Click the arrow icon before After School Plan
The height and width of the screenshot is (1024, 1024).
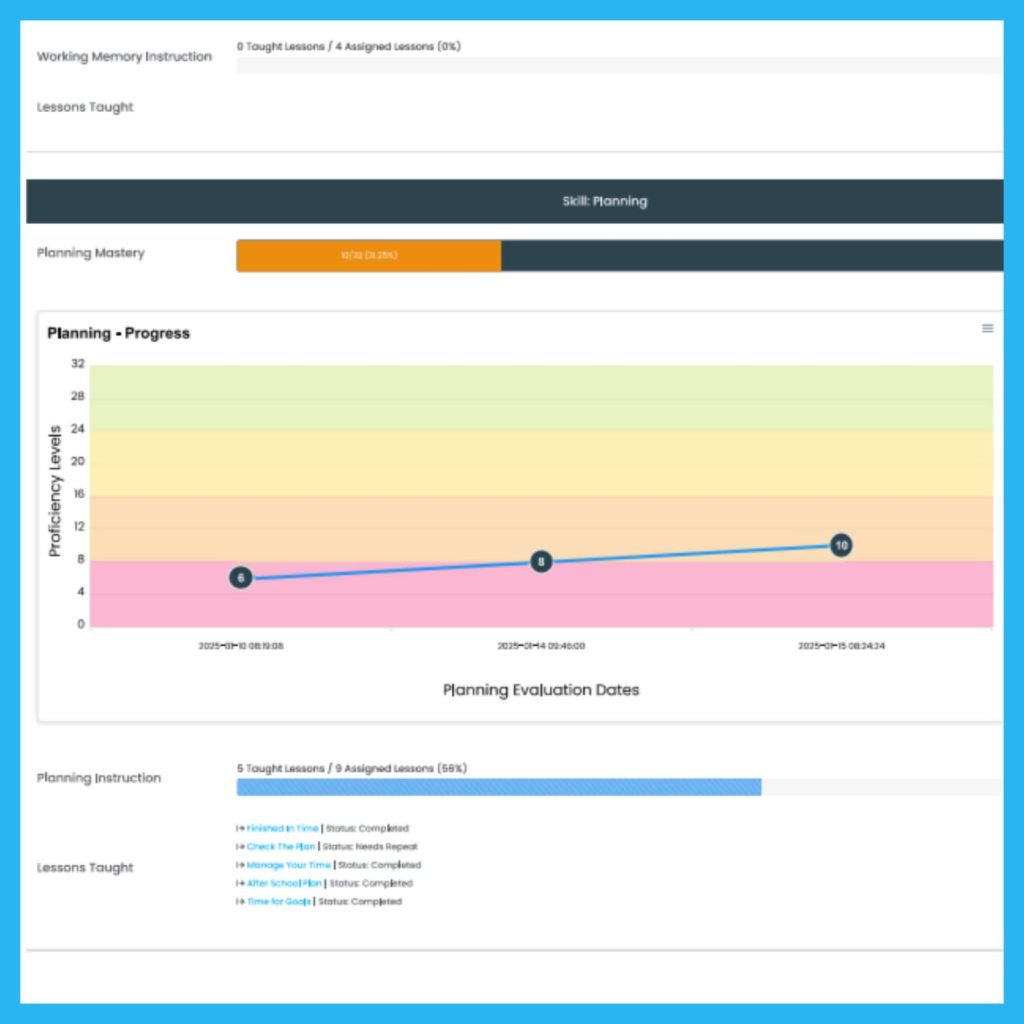tap(240, 884)
